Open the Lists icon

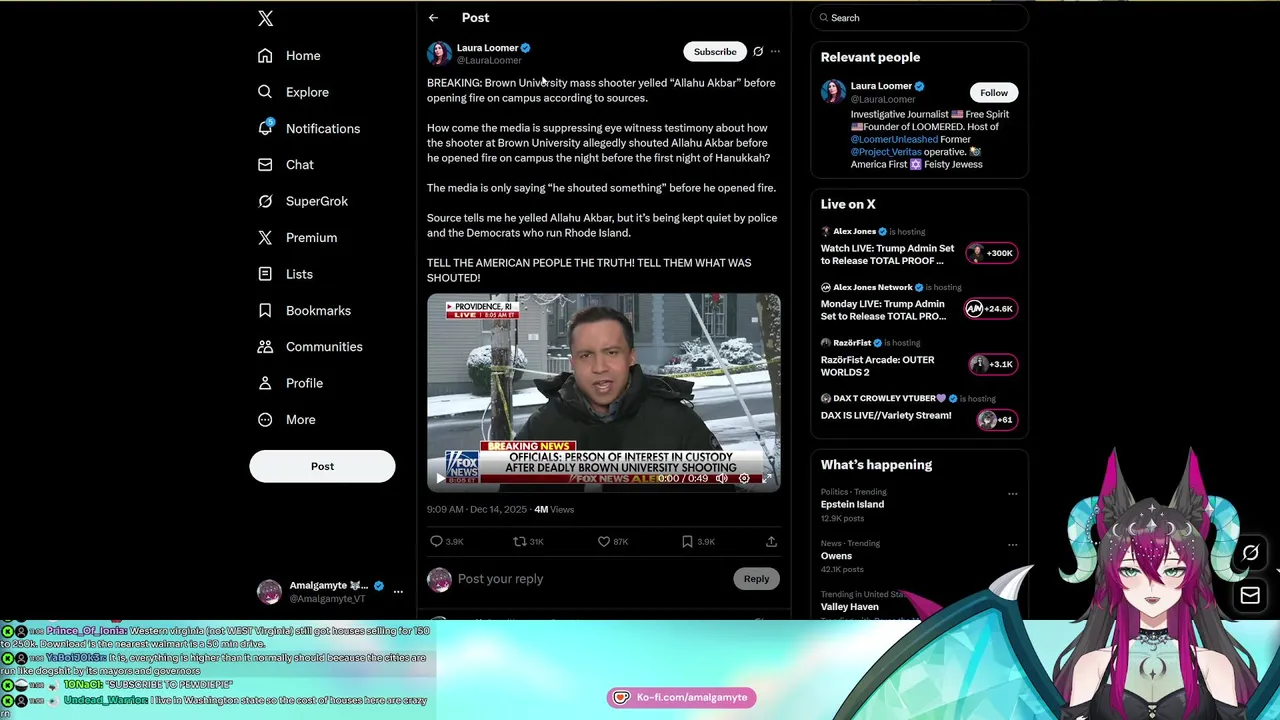pyautogui.click(x=265, y=274)
